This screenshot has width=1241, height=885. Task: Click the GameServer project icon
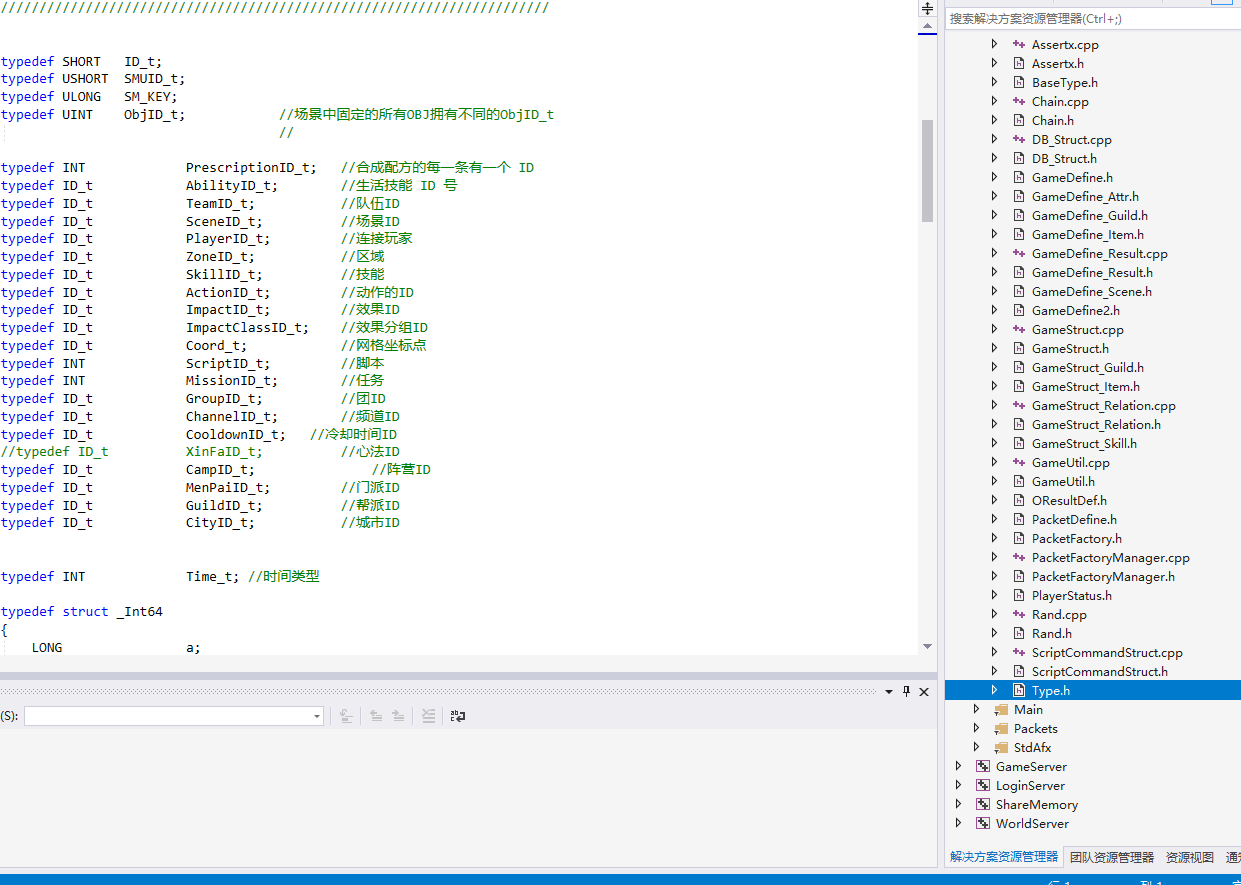(983, 766)
